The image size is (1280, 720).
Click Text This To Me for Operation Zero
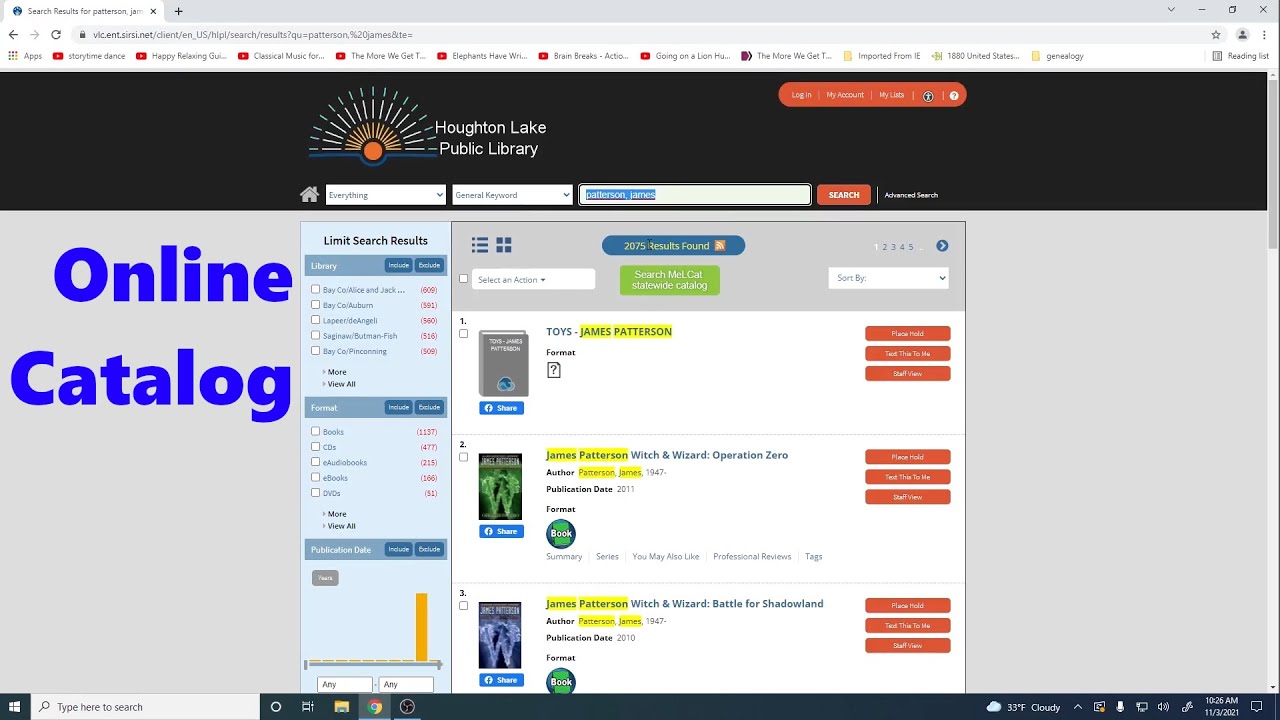[908, 477]
